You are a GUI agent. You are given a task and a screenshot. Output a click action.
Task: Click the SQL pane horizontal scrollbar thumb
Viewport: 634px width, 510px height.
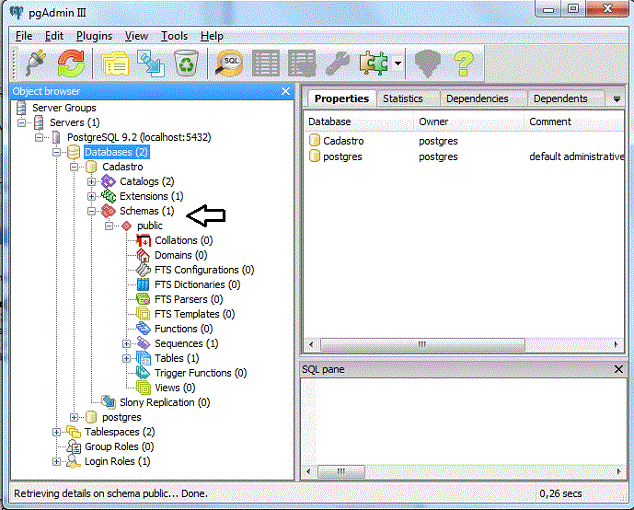click(x=341, y=472)
